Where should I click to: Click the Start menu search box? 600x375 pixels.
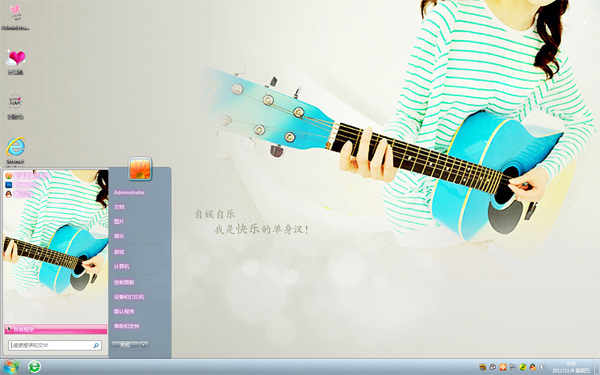pyautogui.click(x=55, y=345)
